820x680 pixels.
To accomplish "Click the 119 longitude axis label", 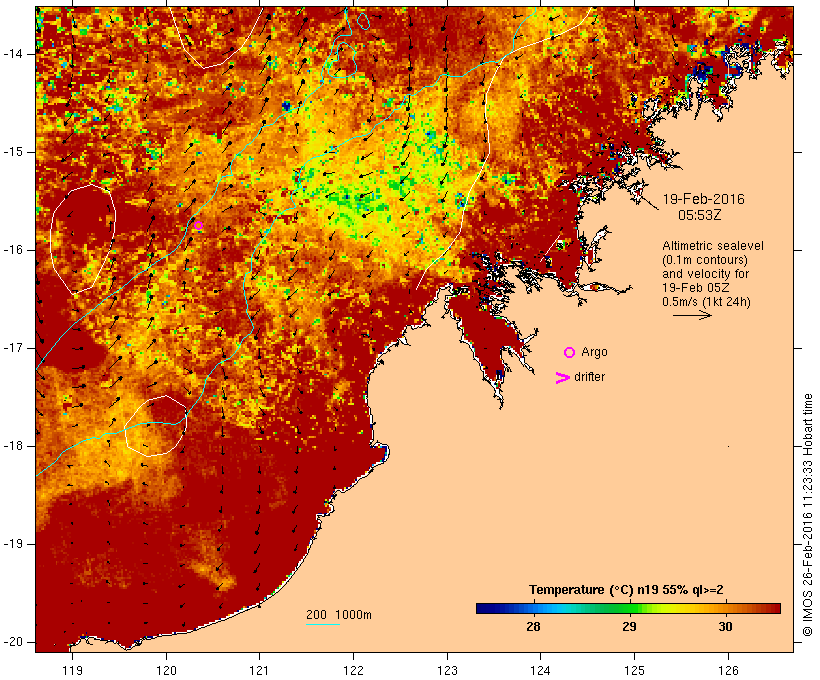I will pos(72,671).
